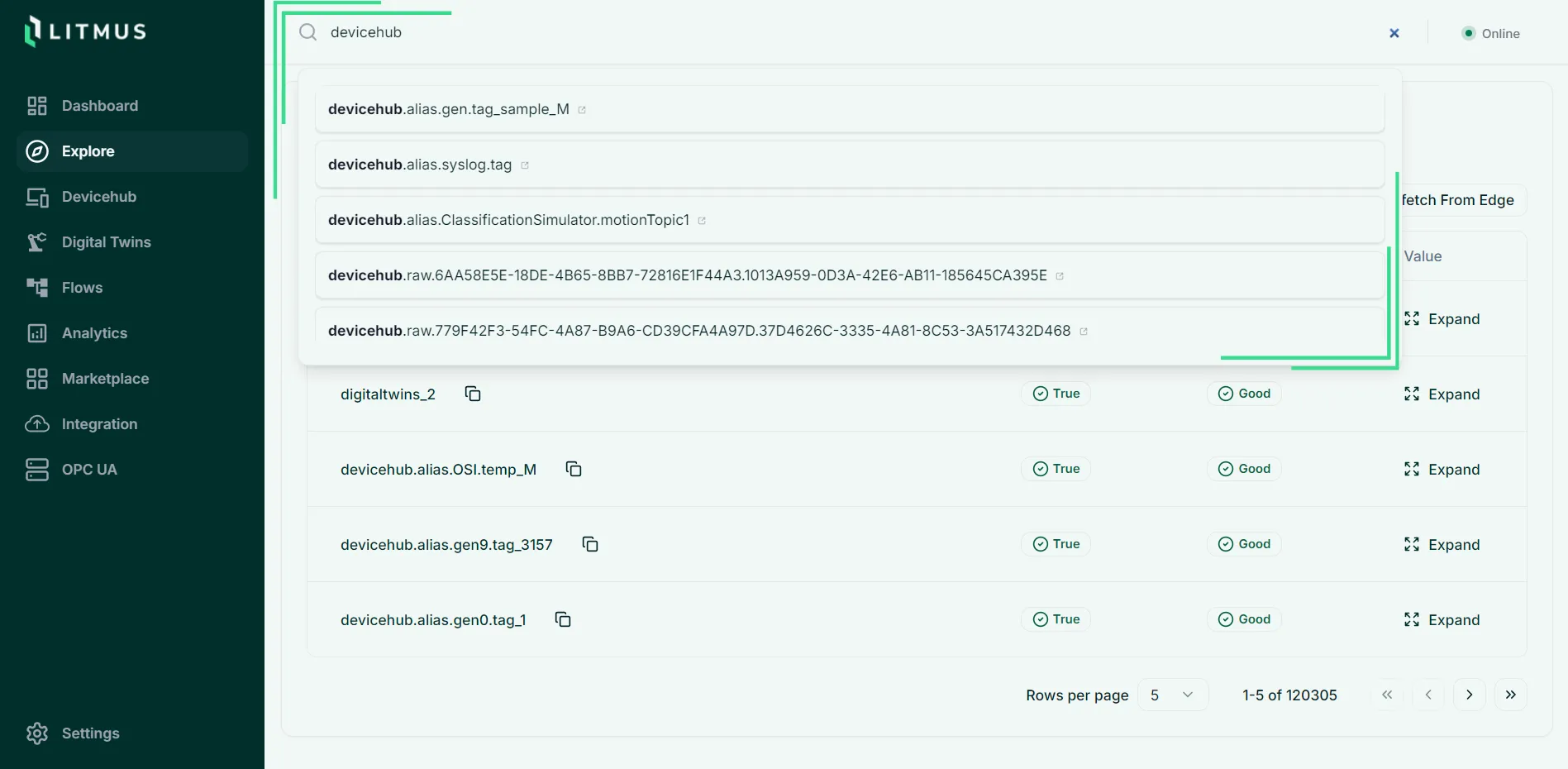
Task: Click the Value column header
Action: click(x=1423, y=256)
